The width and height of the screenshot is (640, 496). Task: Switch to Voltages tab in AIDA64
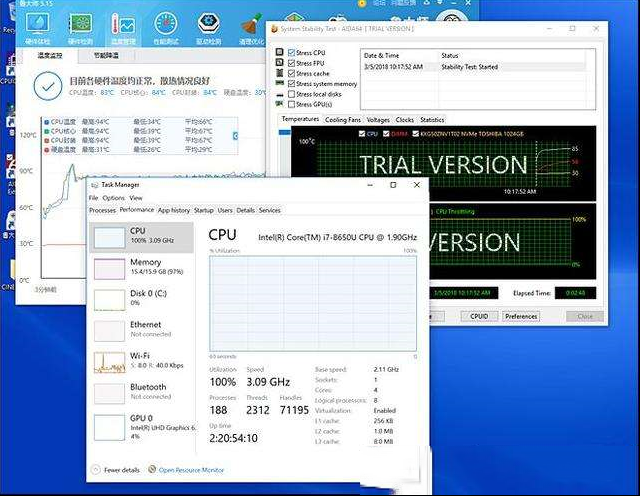click(x=378, y=120)
